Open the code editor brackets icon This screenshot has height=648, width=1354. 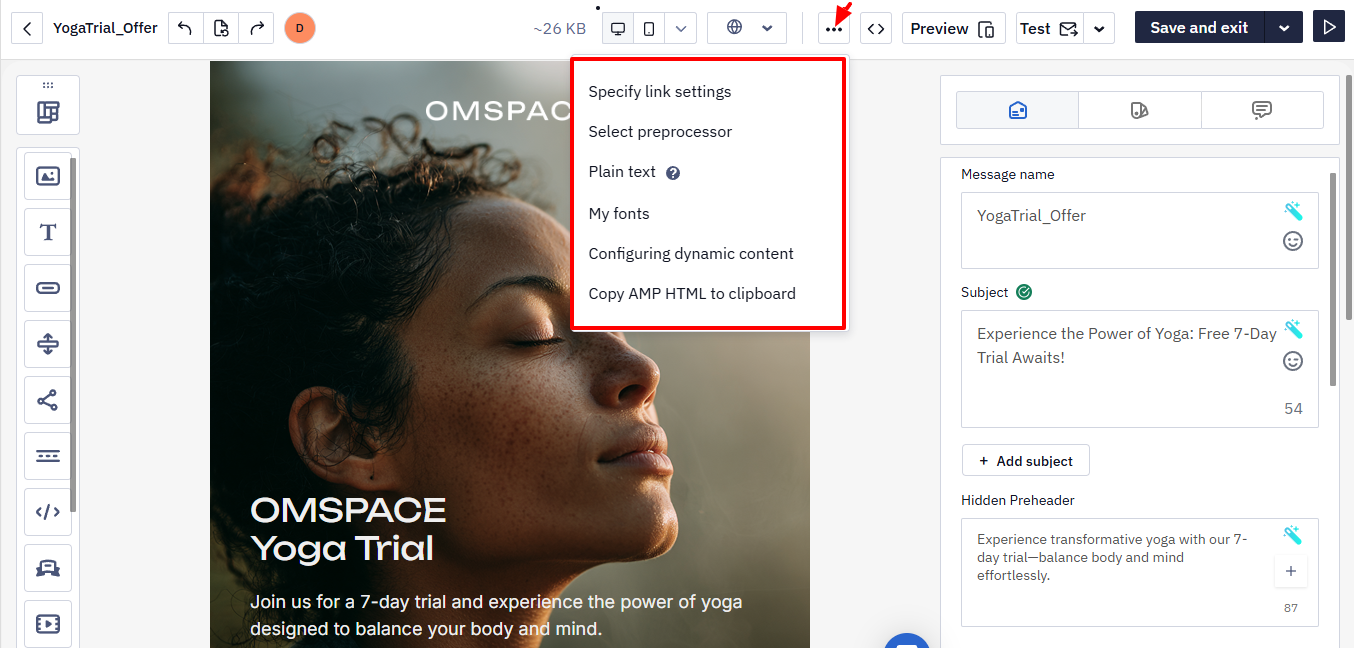(876, 28)
